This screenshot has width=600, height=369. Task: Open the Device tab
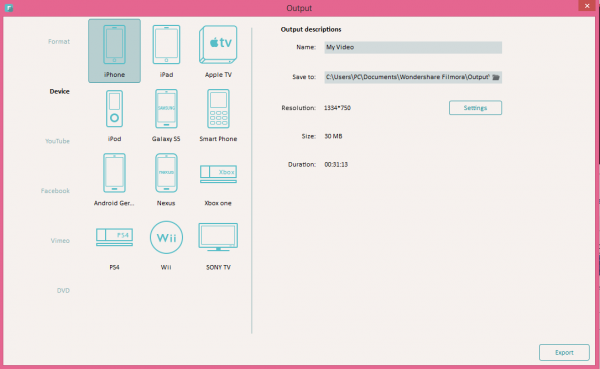(59, 91)
